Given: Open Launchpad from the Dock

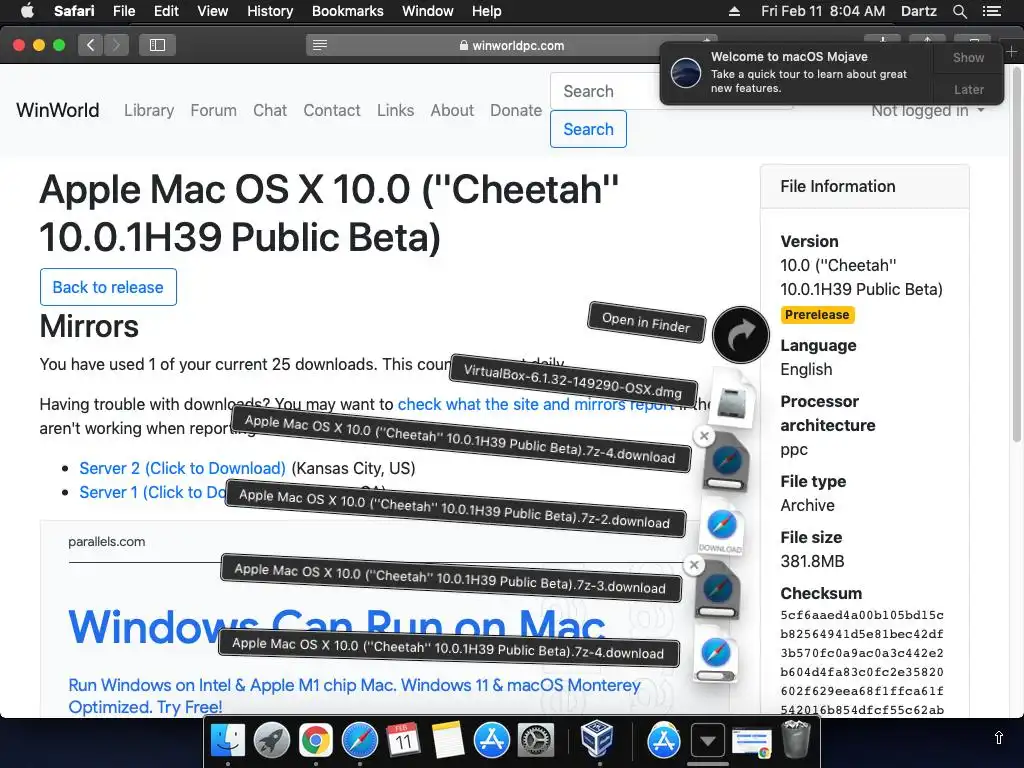Looking at the screenshot, I should (272, 741).
